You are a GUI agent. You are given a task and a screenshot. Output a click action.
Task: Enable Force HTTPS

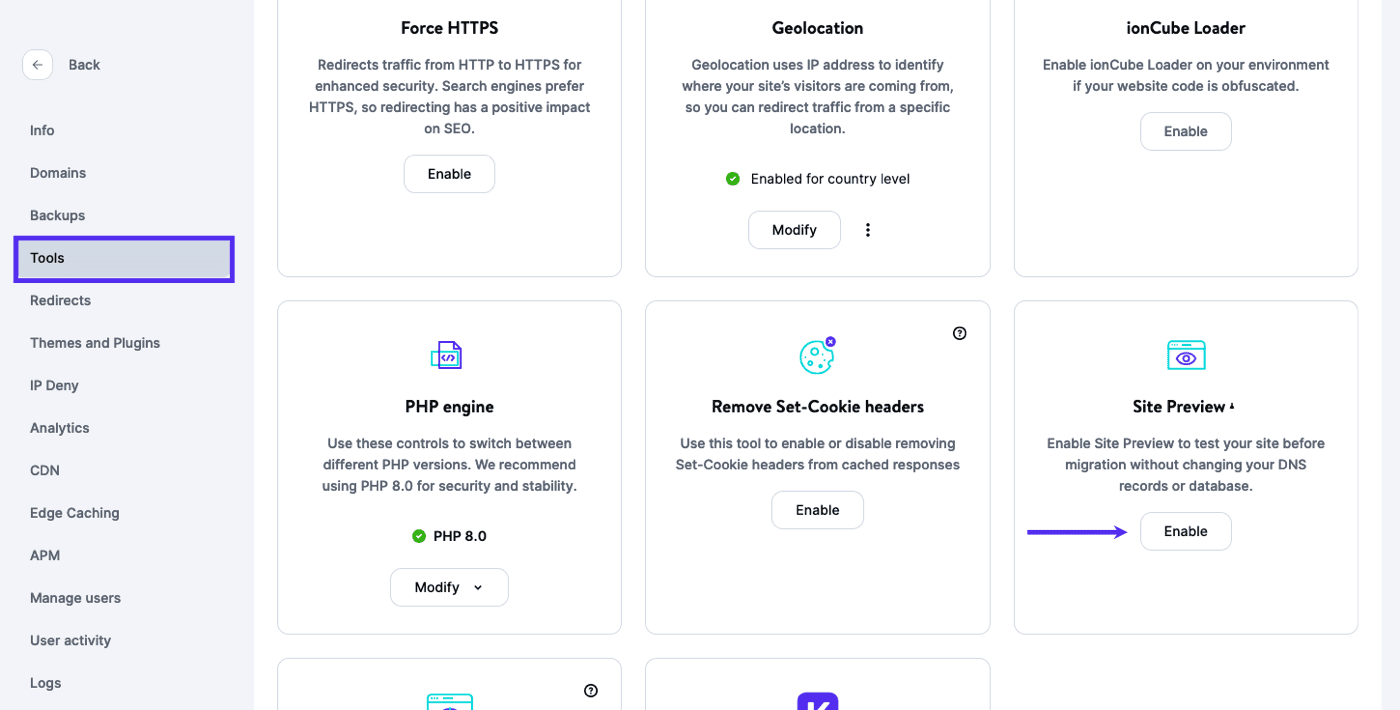(x=449, y=173)
